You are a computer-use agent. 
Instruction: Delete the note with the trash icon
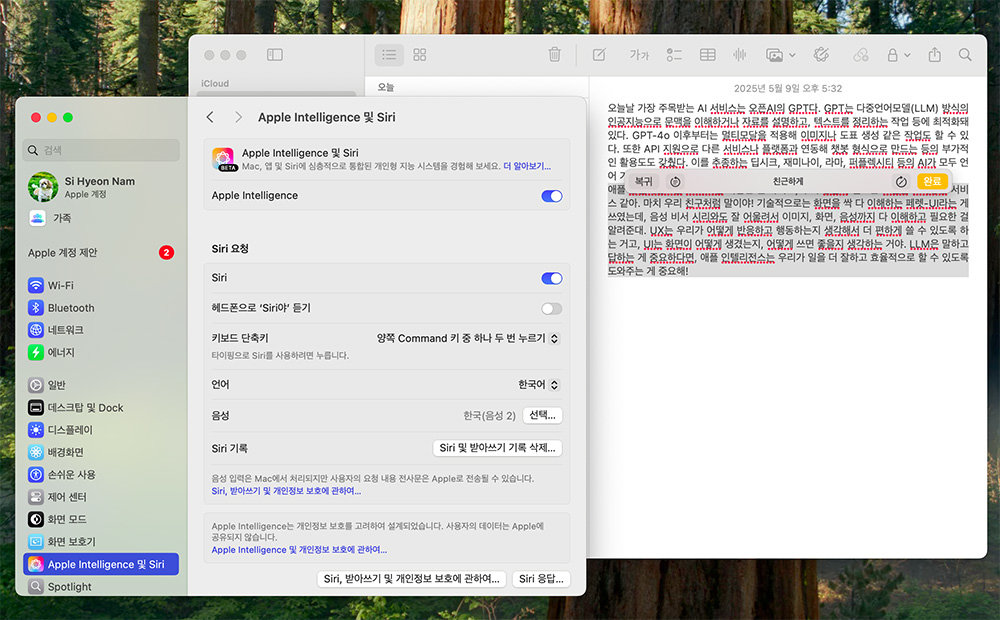(555, 55)
